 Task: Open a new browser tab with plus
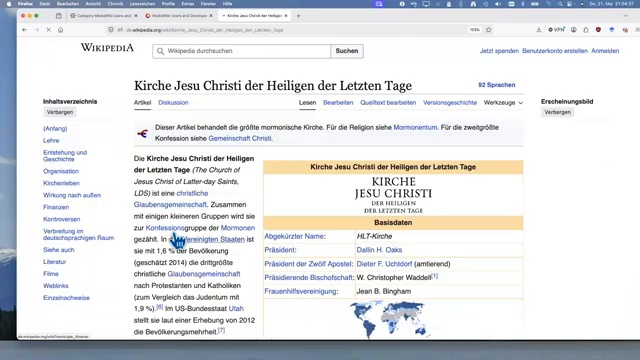[298, 16]
